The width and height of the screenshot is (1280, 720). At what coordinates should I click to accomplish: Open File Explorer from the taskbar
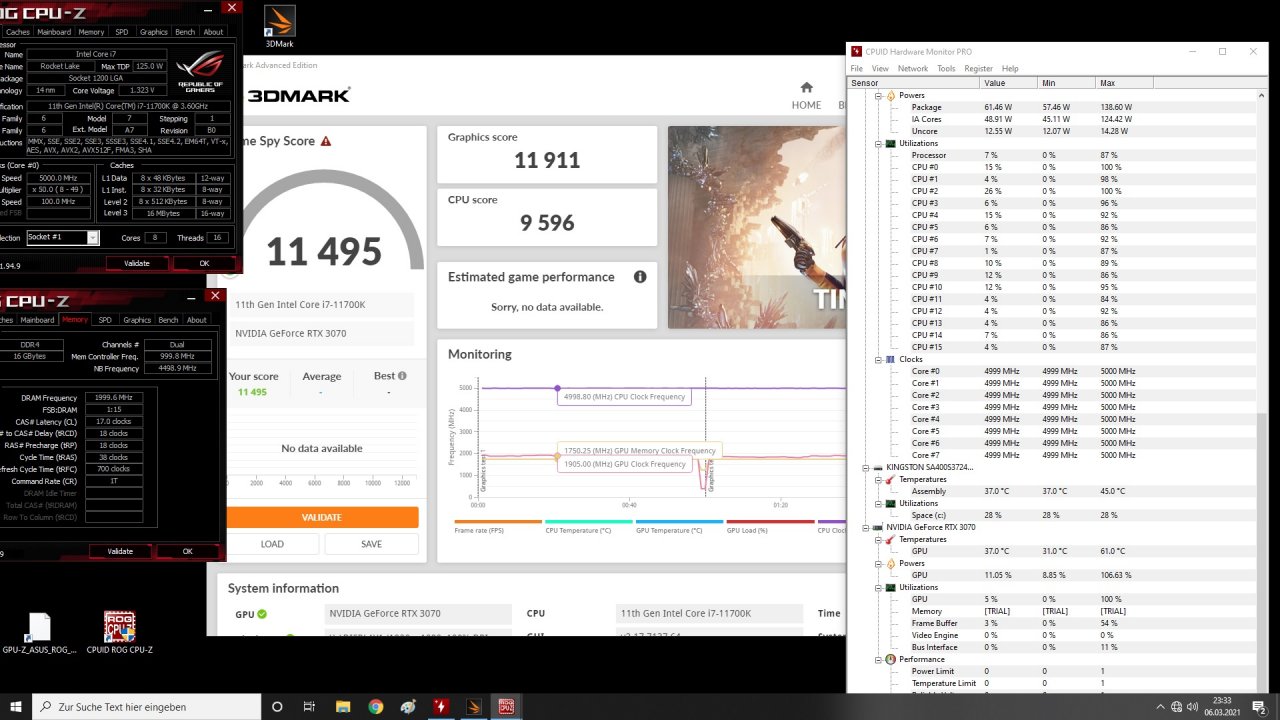click(x=343, y=706)
